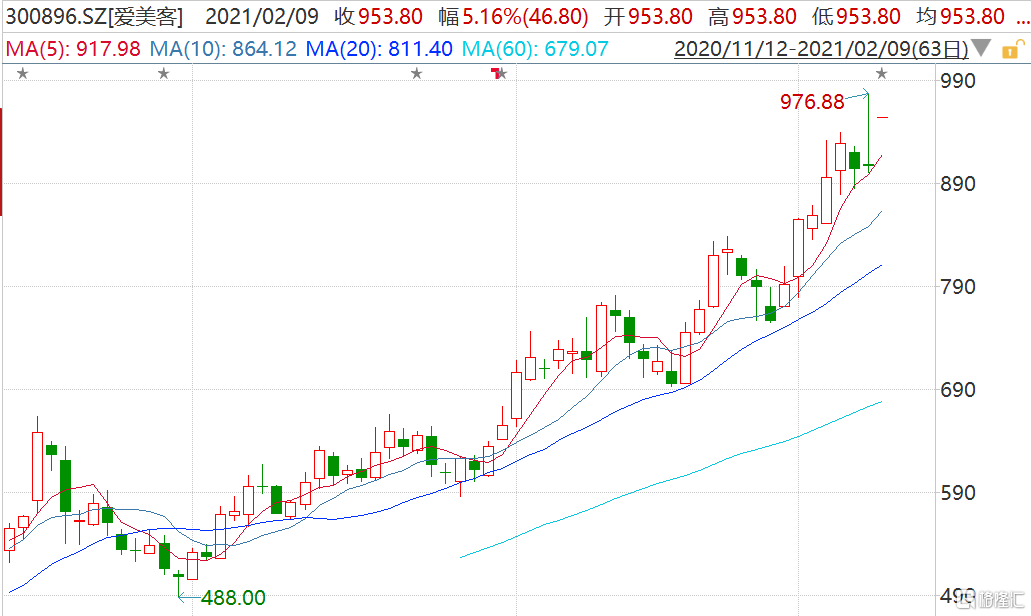Click the 488.00 period-low annotation
The height and width of the screenshot is (616, 1031).
click(233, 598)
